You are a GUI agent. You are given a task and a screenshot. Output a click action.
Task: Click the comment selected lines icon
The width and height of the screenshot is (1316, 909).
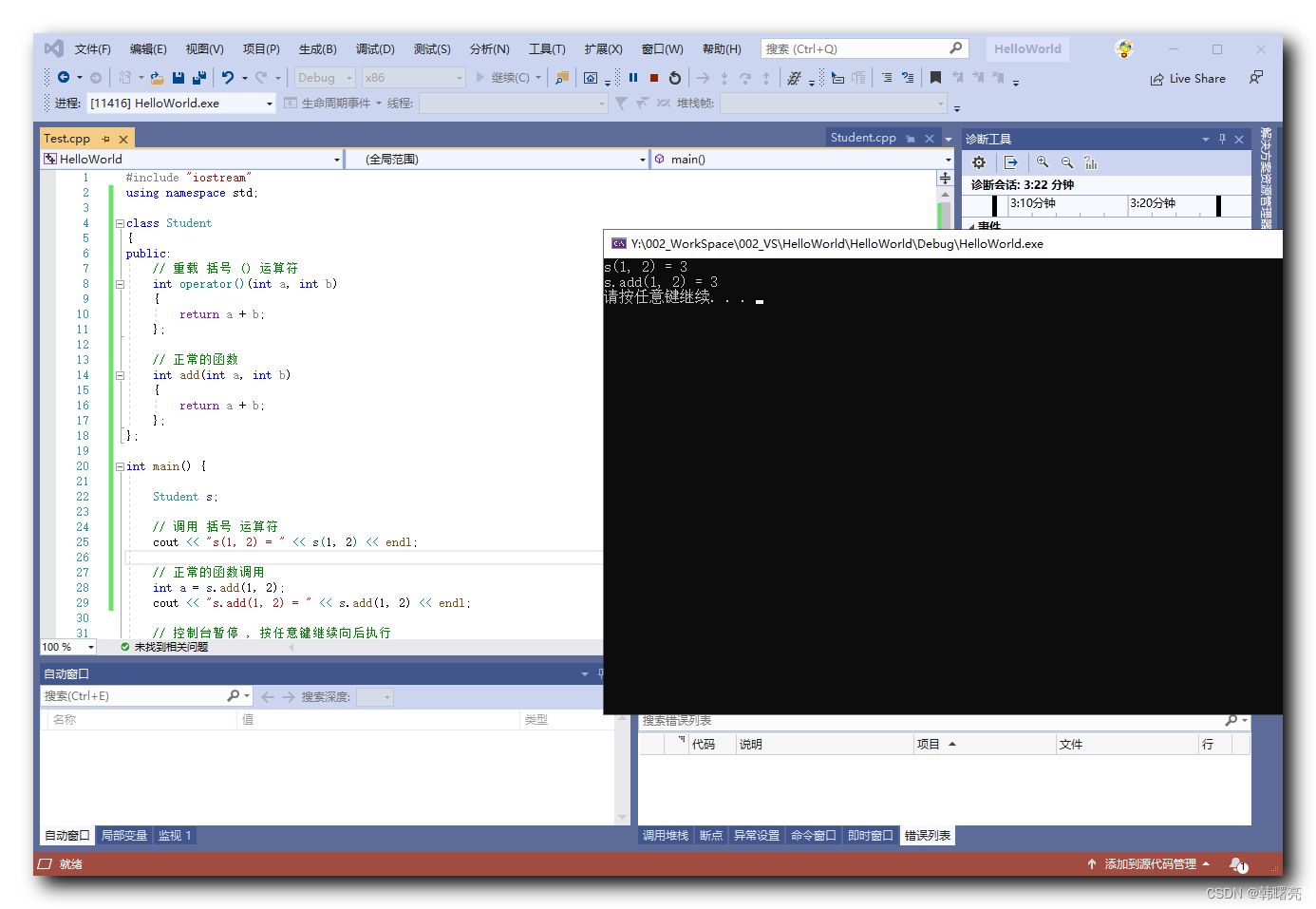click(887, 78)
